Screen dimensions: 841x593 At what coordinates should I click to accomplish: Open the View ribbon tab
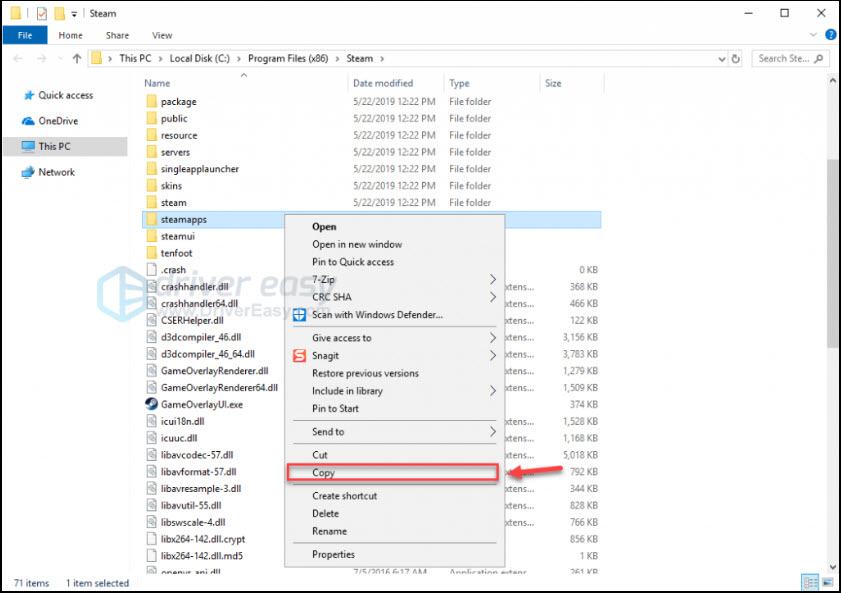[162, 35]
